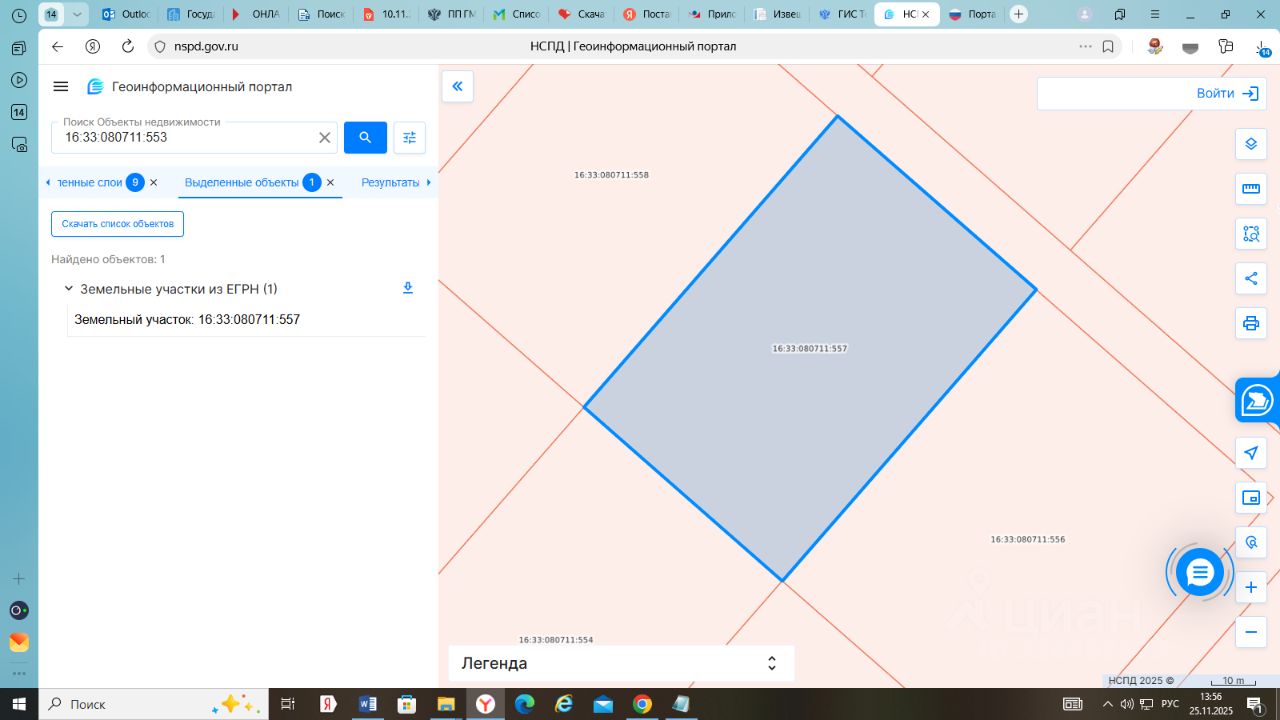Zoom out on the map
Viewport: 1280px width, 720px height.
[1251, 633]
